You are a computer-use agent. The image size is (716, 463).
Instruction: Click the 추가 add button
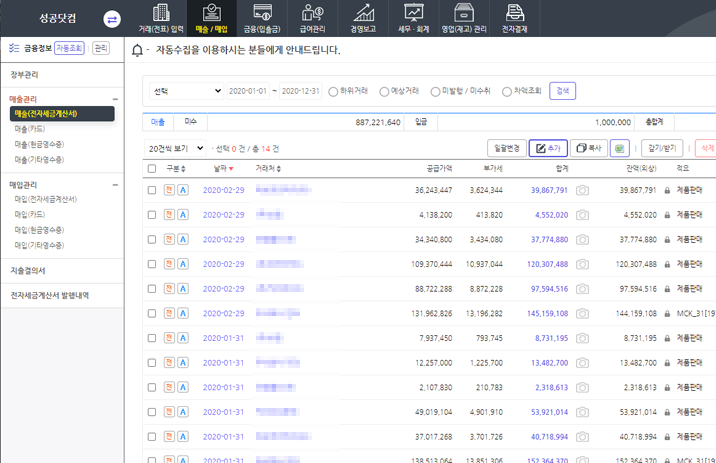click(548, 148)
